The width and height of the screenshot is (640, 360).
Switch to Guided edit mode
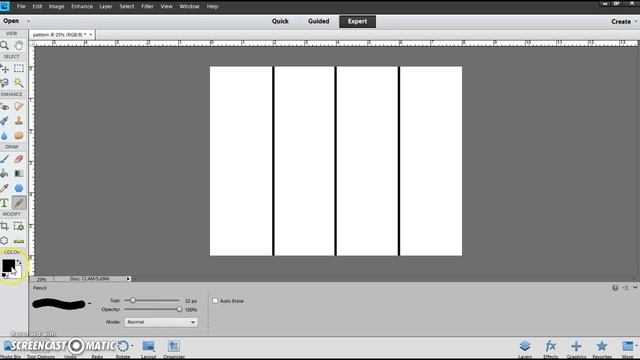tap(318, 21)
